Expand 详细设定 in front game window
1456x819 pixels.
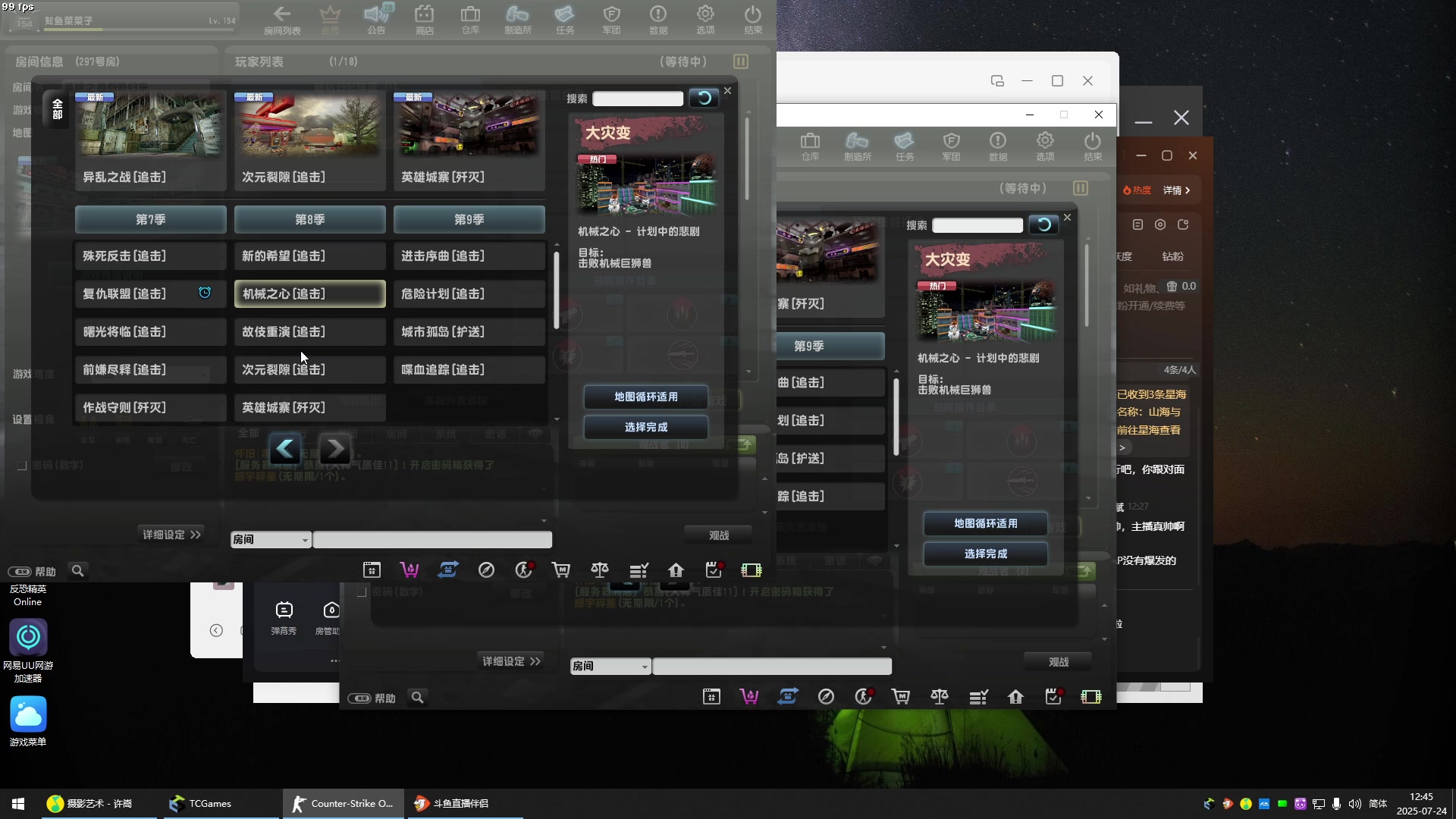click(x=171, y=535)
